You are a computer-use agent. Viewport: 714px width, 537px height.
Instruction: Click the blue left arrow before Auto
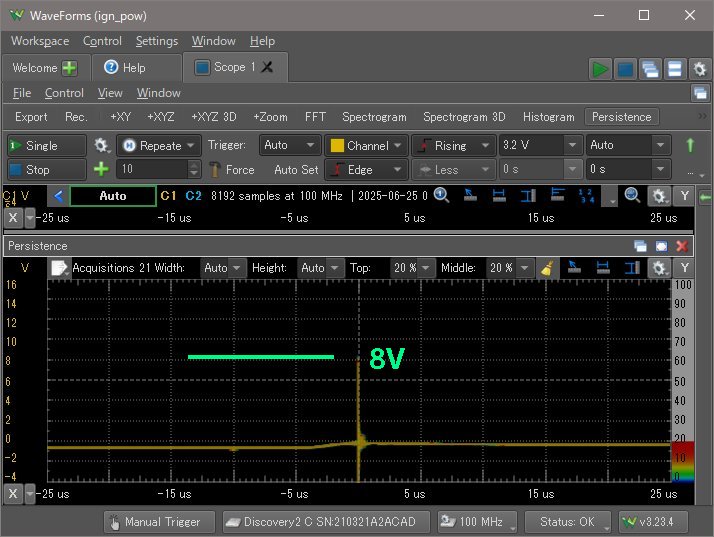click(58, 196)
